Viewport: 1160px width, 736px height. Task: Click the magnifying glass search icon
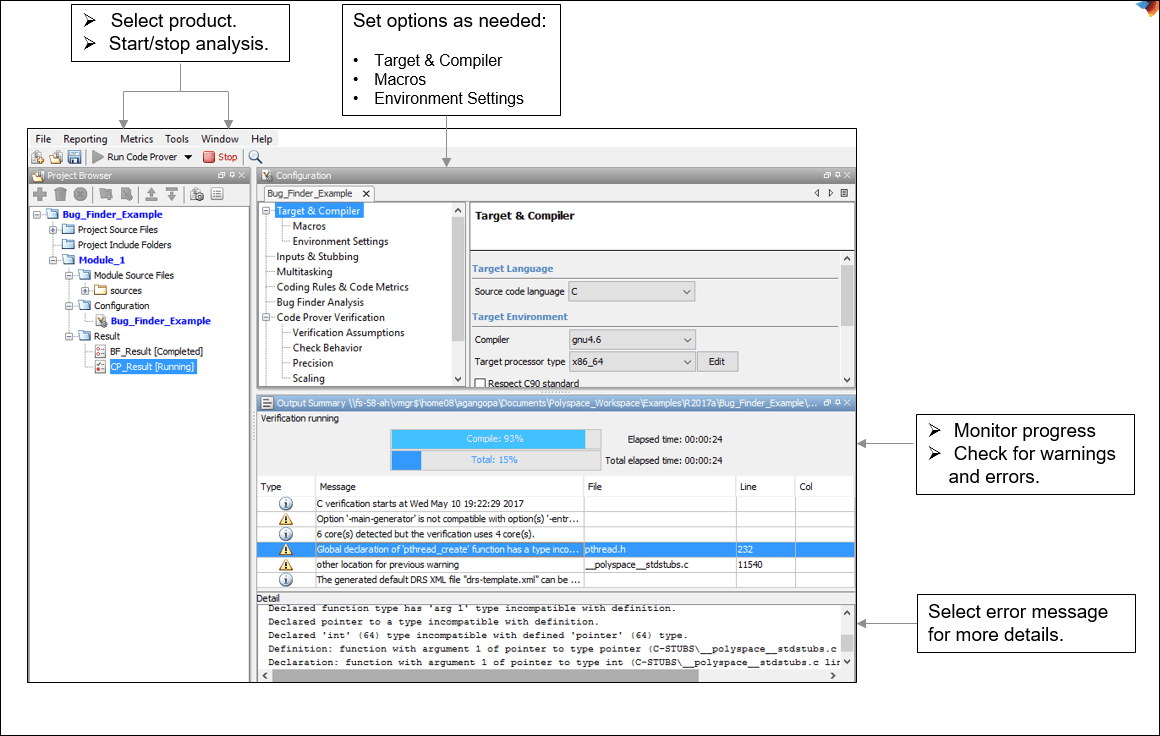pyautogui.click(x=255, y=157)
